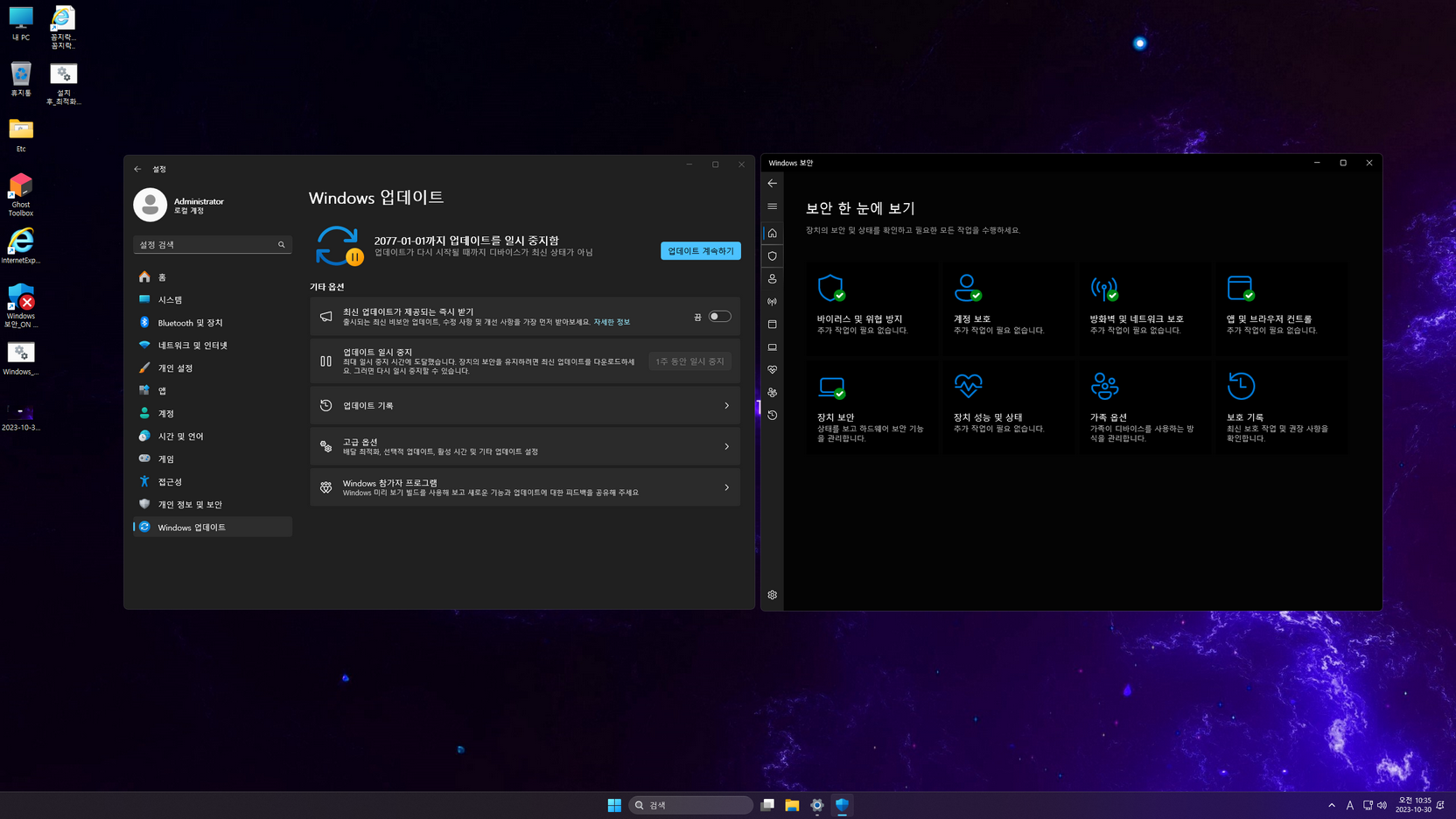This screenshot has height=819, width=1456.
Task: Select device security laptop icon in sidebar
Action: [x=773, y=346]
